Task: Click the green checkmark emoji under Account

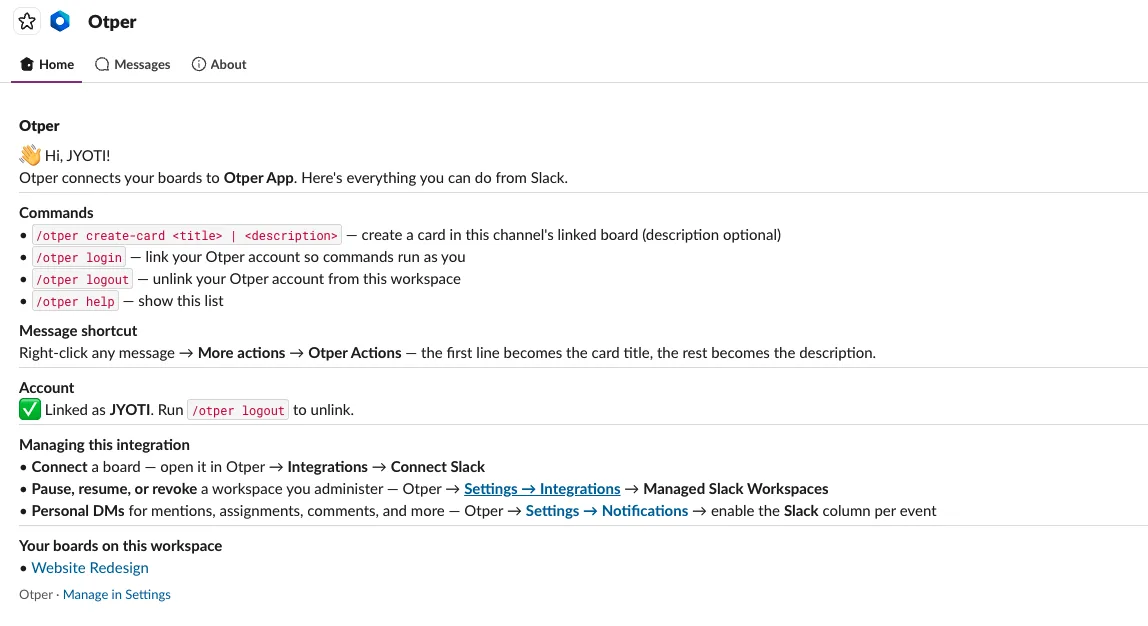Action: [30, 409]
